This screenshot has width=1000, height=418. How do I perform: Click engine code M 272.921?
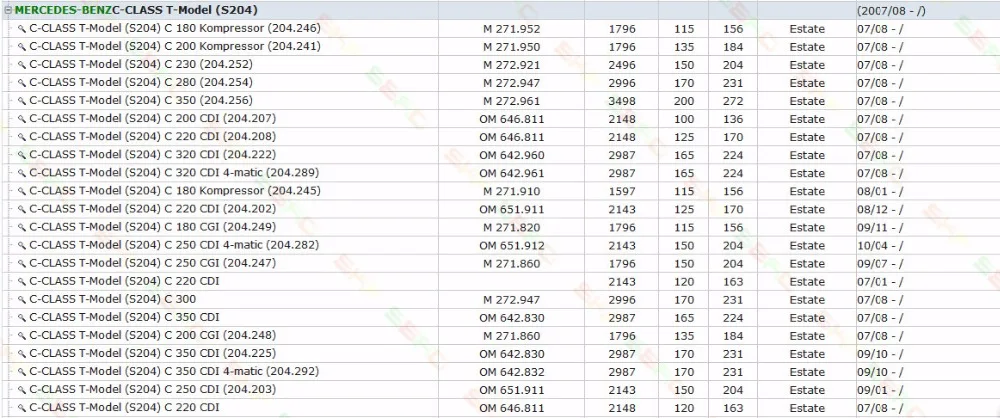(511, 65)
